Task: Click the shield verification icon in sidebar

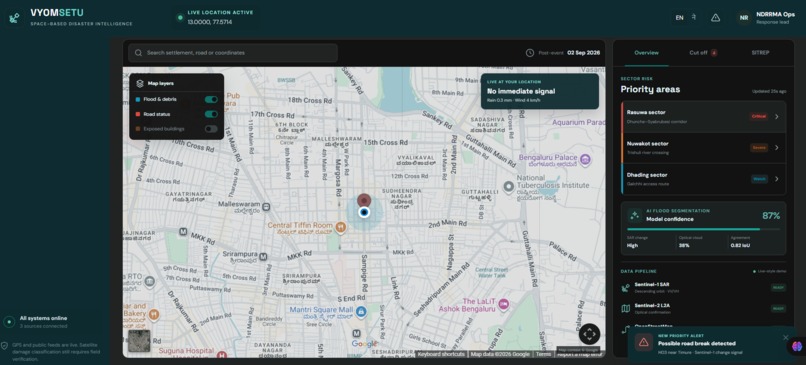Action: coord(5,345)
